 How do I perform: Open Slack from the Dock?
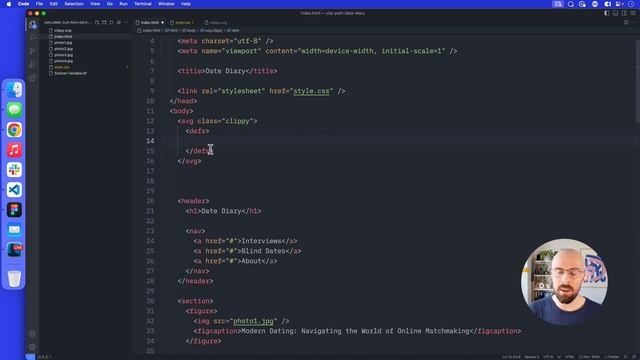pos(14,169)
